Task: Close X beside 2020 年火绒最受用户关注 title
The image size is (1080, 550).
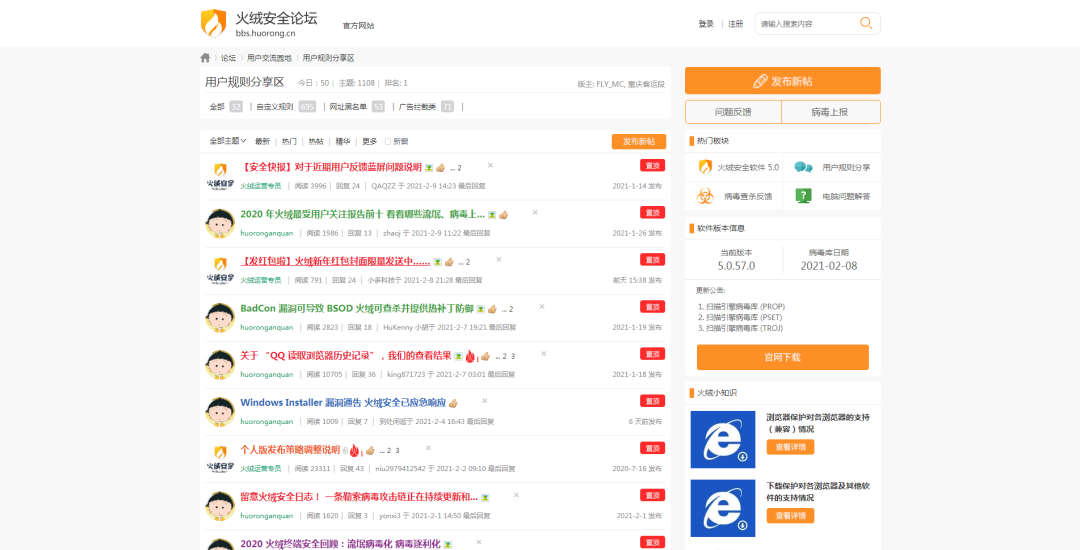Action: coord(535,212)
